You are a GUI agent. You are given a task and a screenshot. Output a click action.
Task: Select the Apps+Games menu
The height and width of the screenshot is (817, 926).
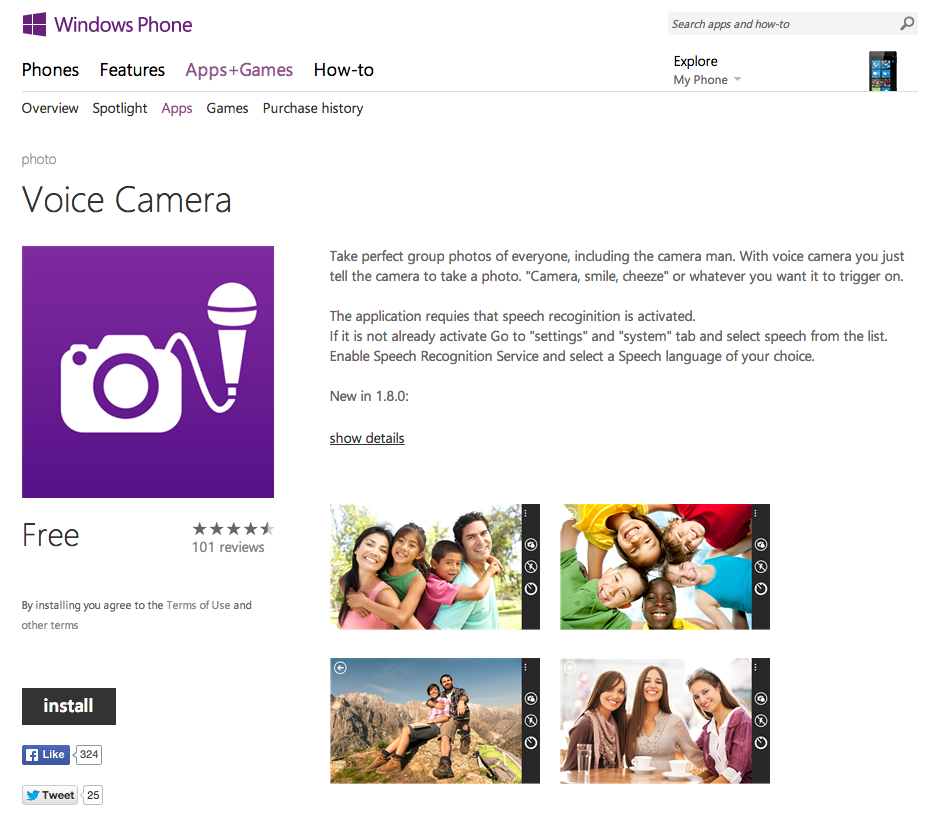coord(239,70)
